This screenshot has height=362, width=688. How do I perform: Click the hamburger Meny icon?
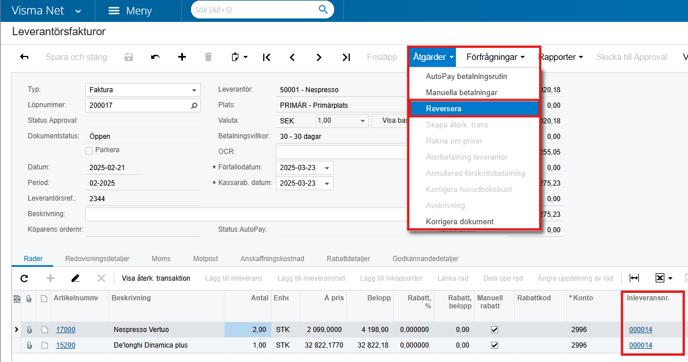[x=114, y=11]
